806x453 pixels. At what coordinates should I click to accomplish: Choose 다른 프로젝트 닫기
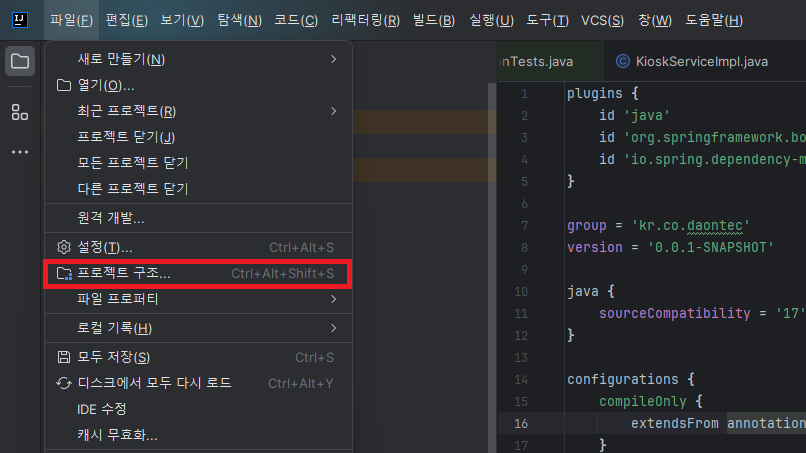coord(198,189)
